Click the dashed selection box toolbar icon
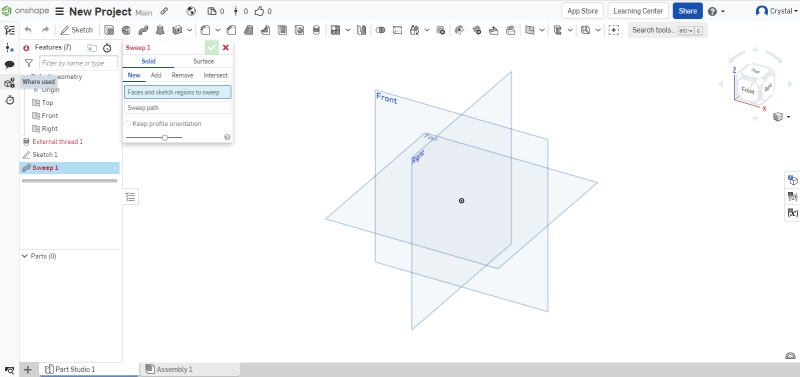Image resolution: width=800 pixels, height=377 pixels. pos(614,30)
